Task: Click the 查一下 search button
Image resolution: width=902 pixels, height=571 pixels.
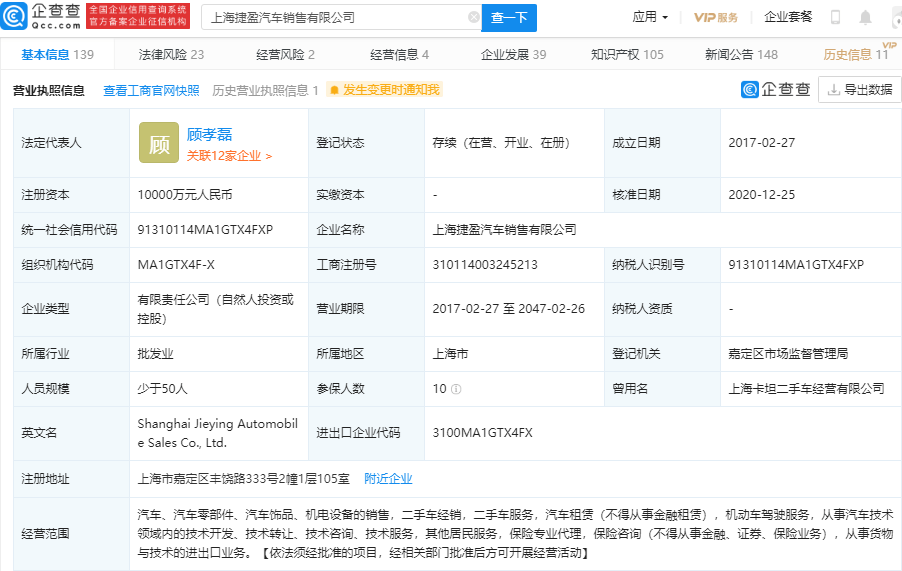Action: (x=509, y=18)
